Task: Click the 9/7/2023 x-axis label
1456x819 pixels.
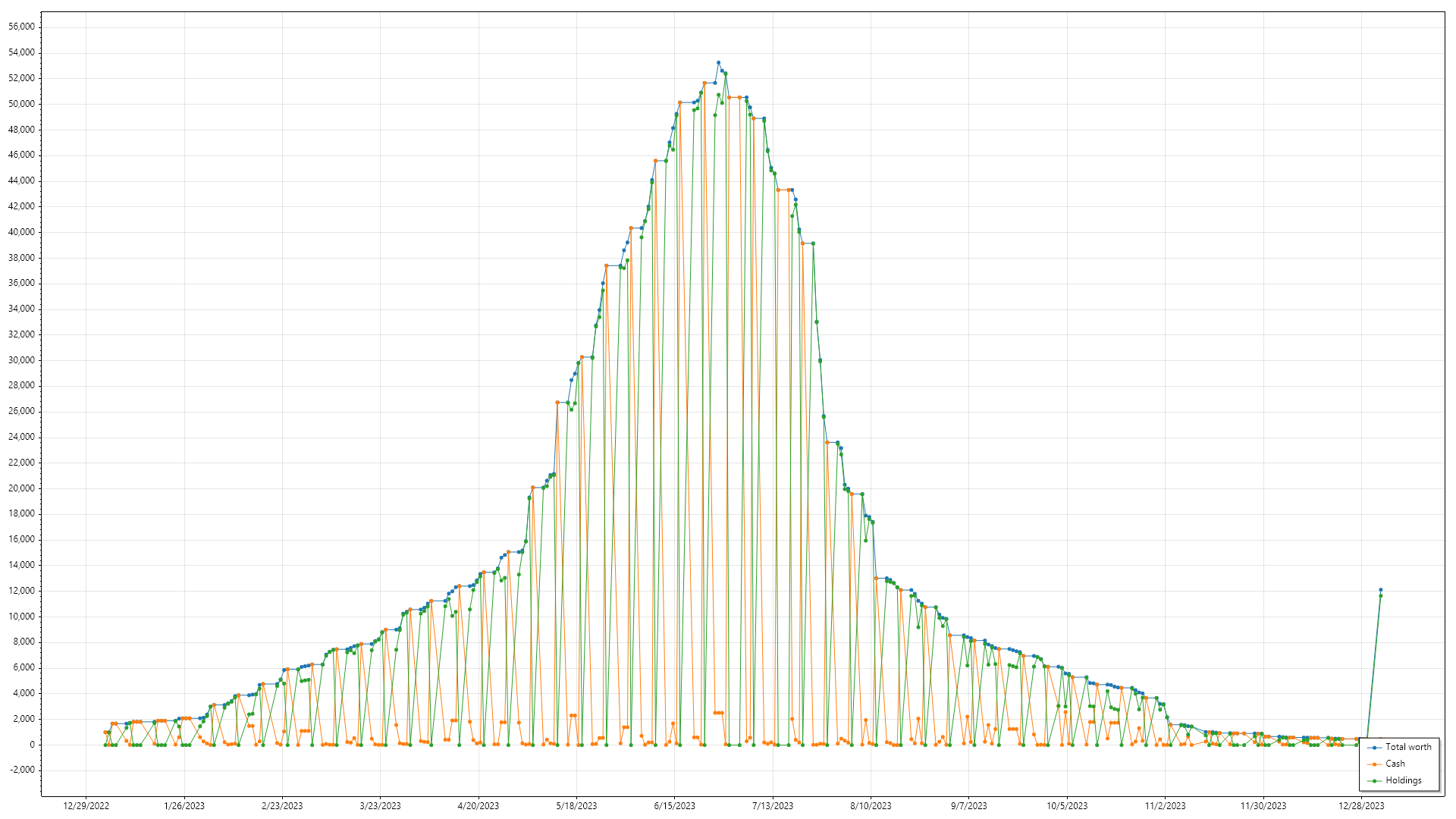Action: coord(969,806)
